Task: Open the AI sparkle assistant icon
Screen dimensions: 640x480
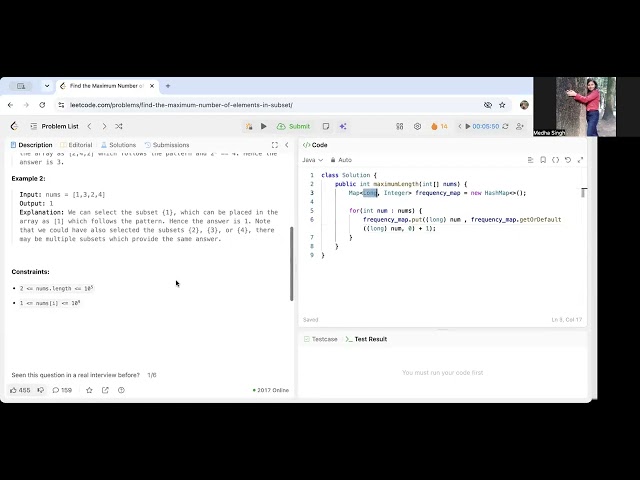Action: click(343, 127)
